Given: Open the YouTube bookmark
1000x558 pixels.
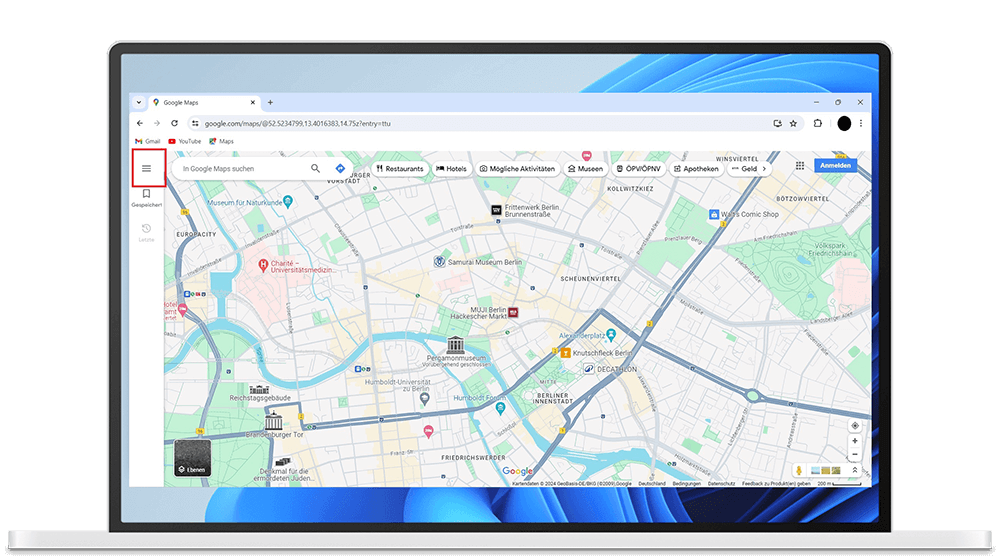Looking at the screenshot, I should 185,141.
